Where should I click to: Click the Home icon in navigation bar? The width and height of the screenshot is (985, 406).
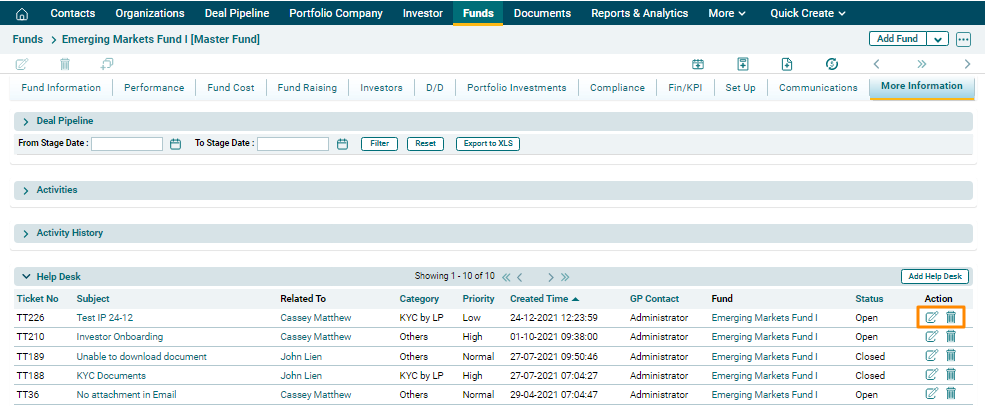point(22,13)
